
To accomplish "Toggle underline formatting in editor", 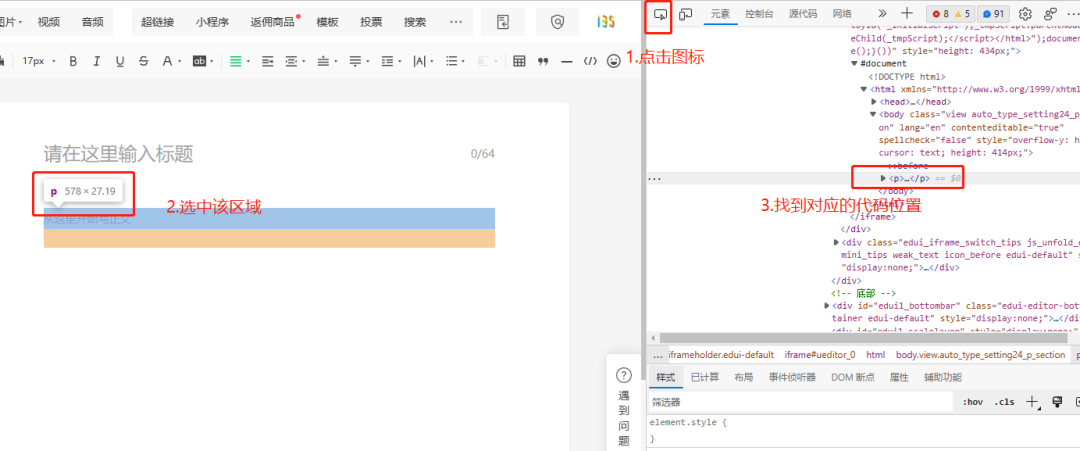I will 120,61.
